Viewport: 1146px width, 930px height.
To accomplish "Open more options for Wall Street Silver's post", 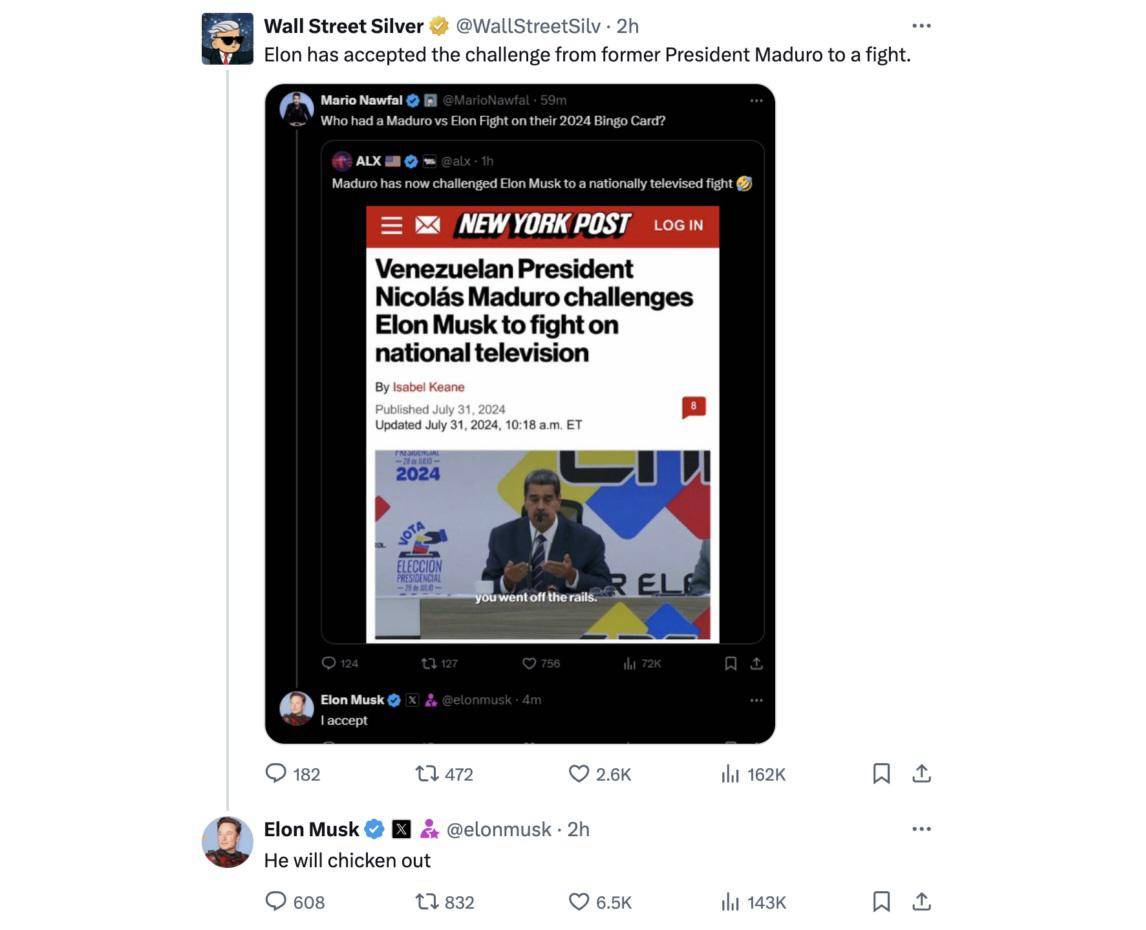I will point(922,26).
